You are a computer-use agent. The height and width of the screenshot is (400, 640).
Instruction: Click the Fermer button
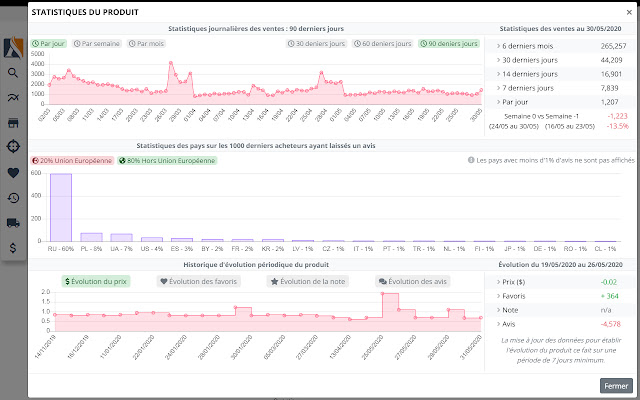pyautogui.click(x=616, y=385)
